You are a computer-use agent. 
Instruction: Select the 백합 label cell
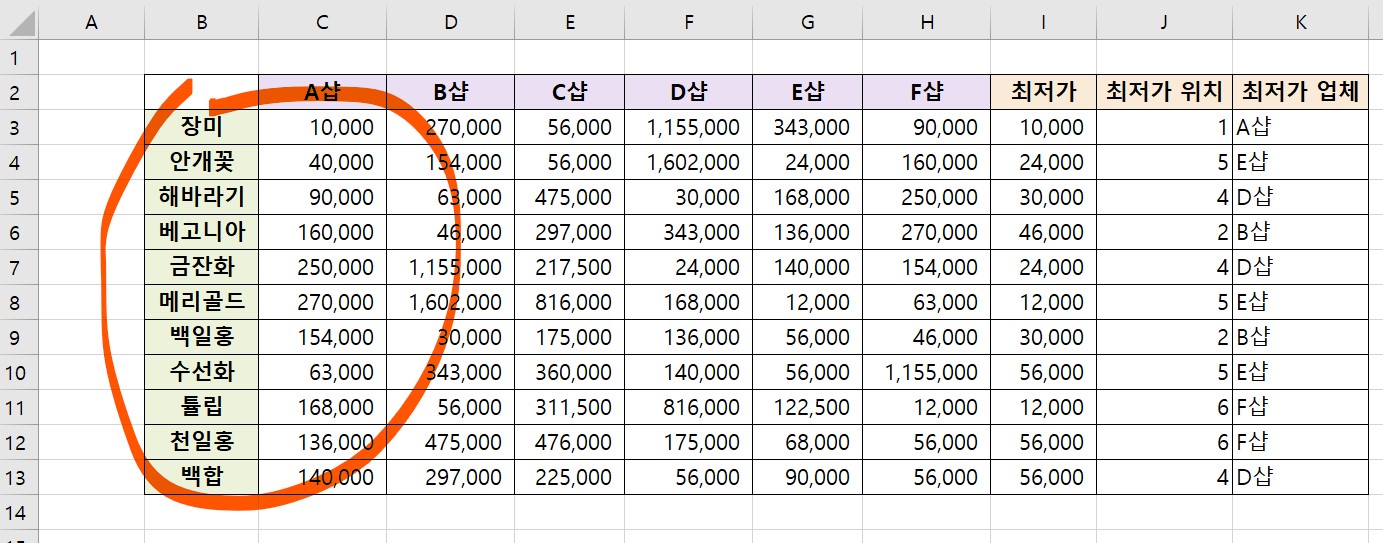click(201, 477)
